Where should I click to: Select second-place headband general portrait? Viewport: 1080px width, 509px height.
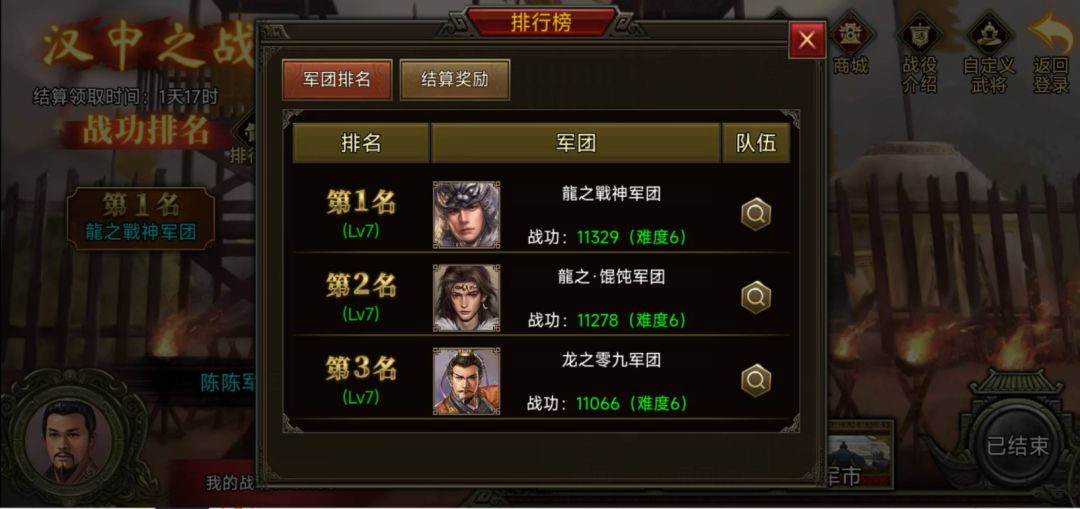pos(466,298)
